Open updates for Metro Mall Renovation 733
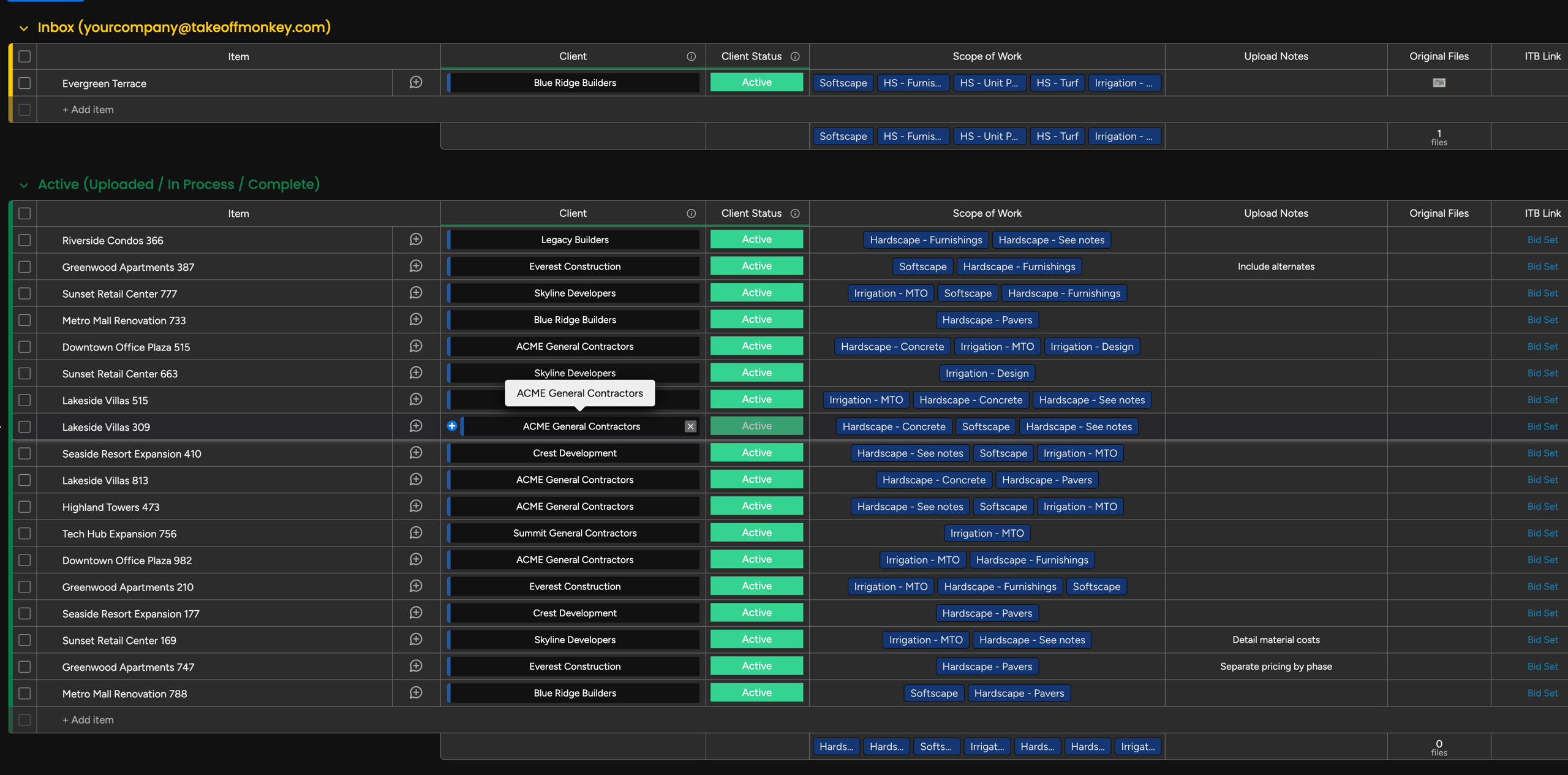1568x775 pixels. tap(416, 320)
